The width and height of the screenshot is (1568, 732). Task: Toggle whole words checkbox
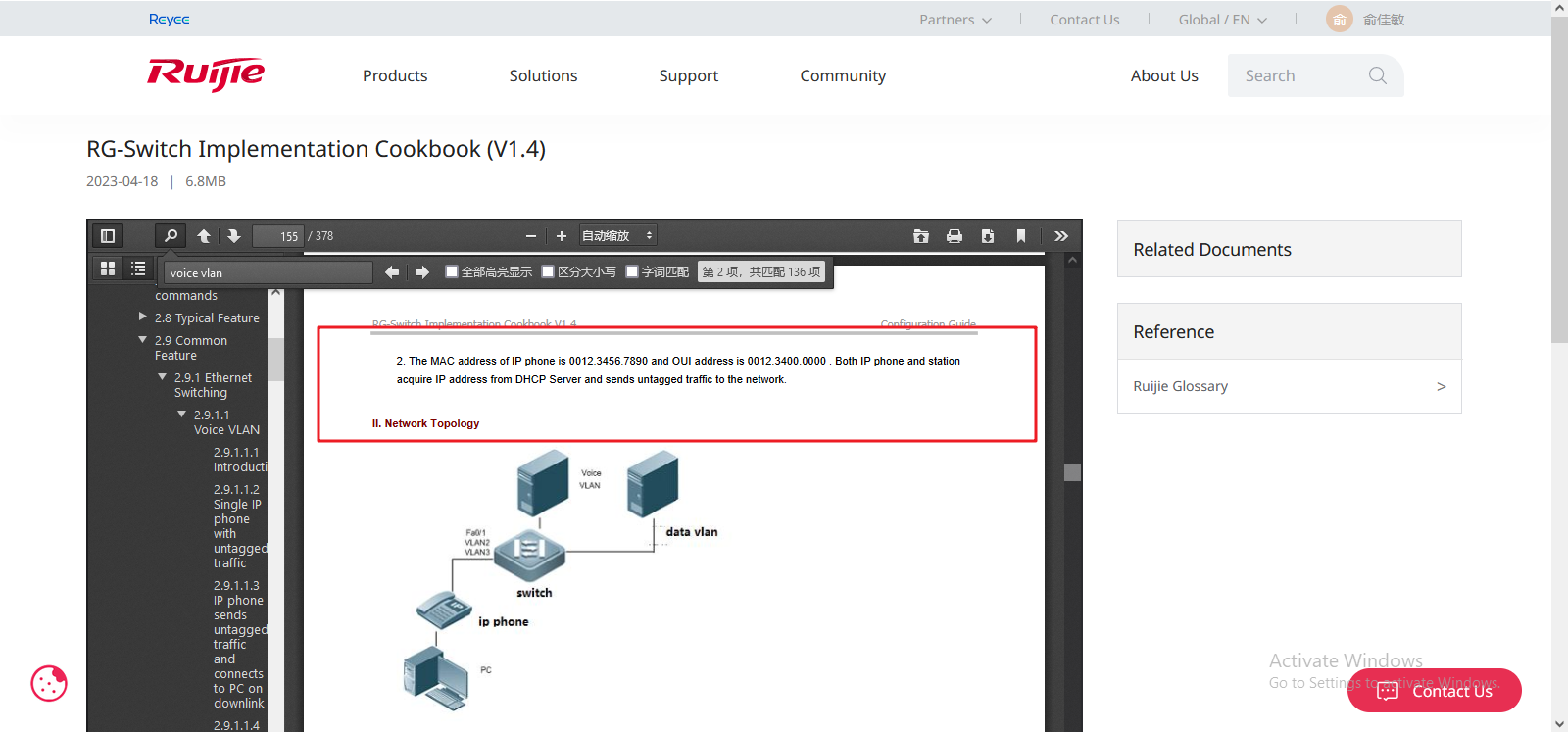pos(632,271)
